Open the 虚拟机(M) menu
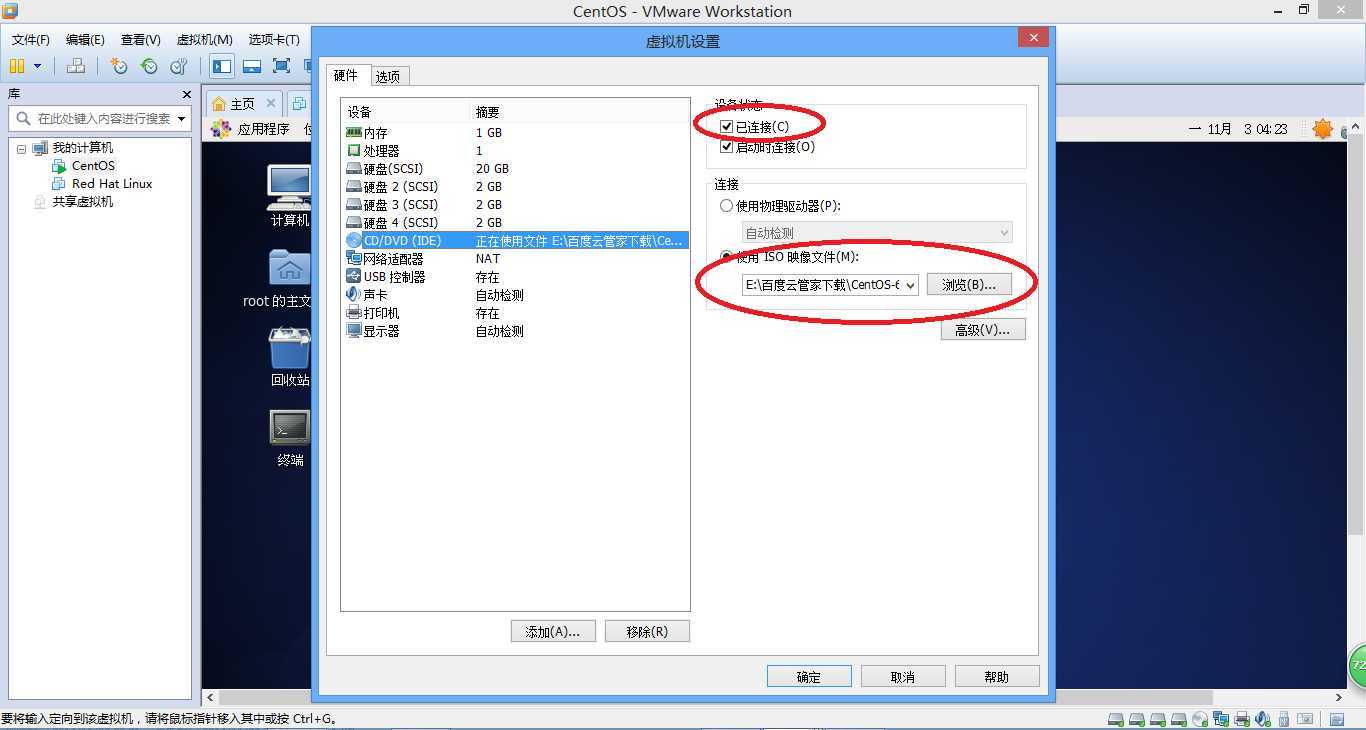 (x=204, y=40)
